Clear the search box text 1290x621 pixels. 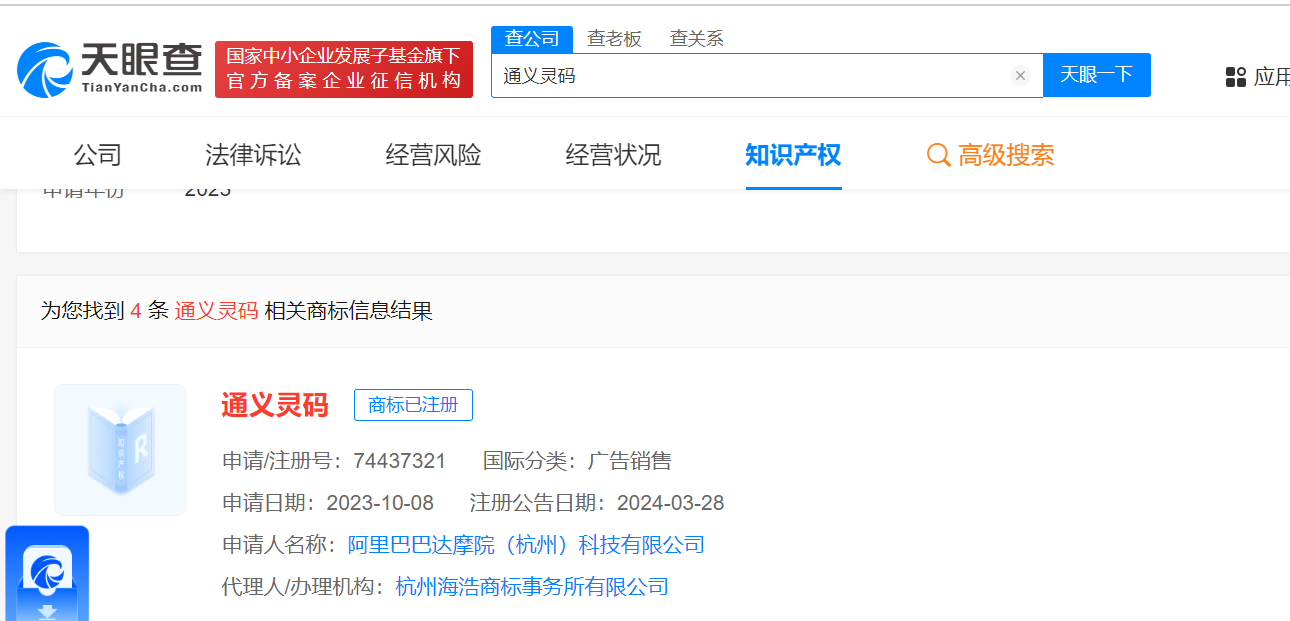pyautogui.click(x=1020, y=76)
